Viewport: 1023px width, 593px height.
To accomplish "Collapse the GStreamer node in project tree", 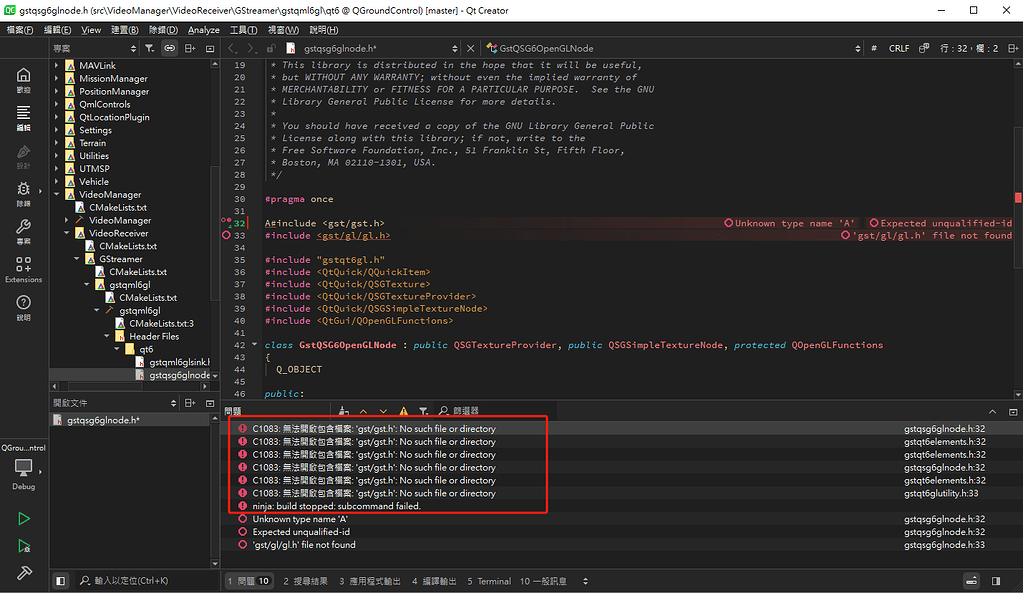I will [76, 258].
